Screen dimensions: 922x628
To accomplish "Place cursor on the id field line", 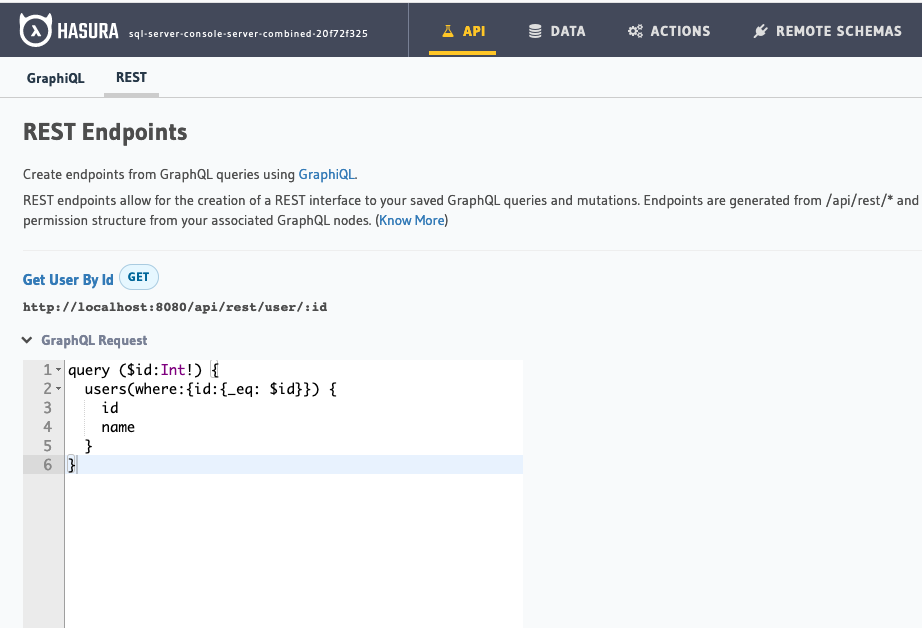I will pyautogui.click(x=111, y=407).
